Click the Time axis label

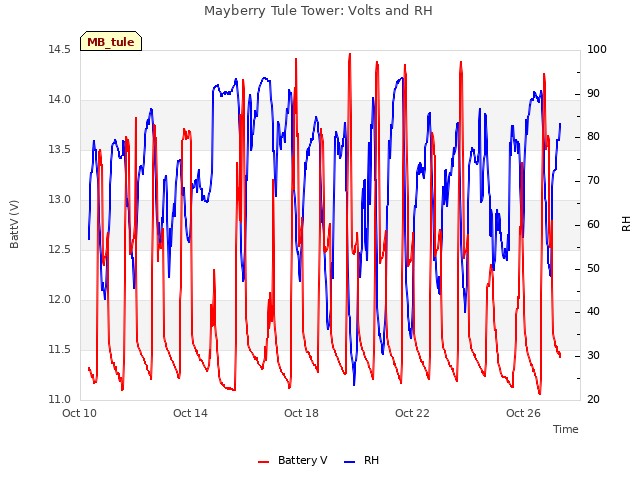point(565,429)
